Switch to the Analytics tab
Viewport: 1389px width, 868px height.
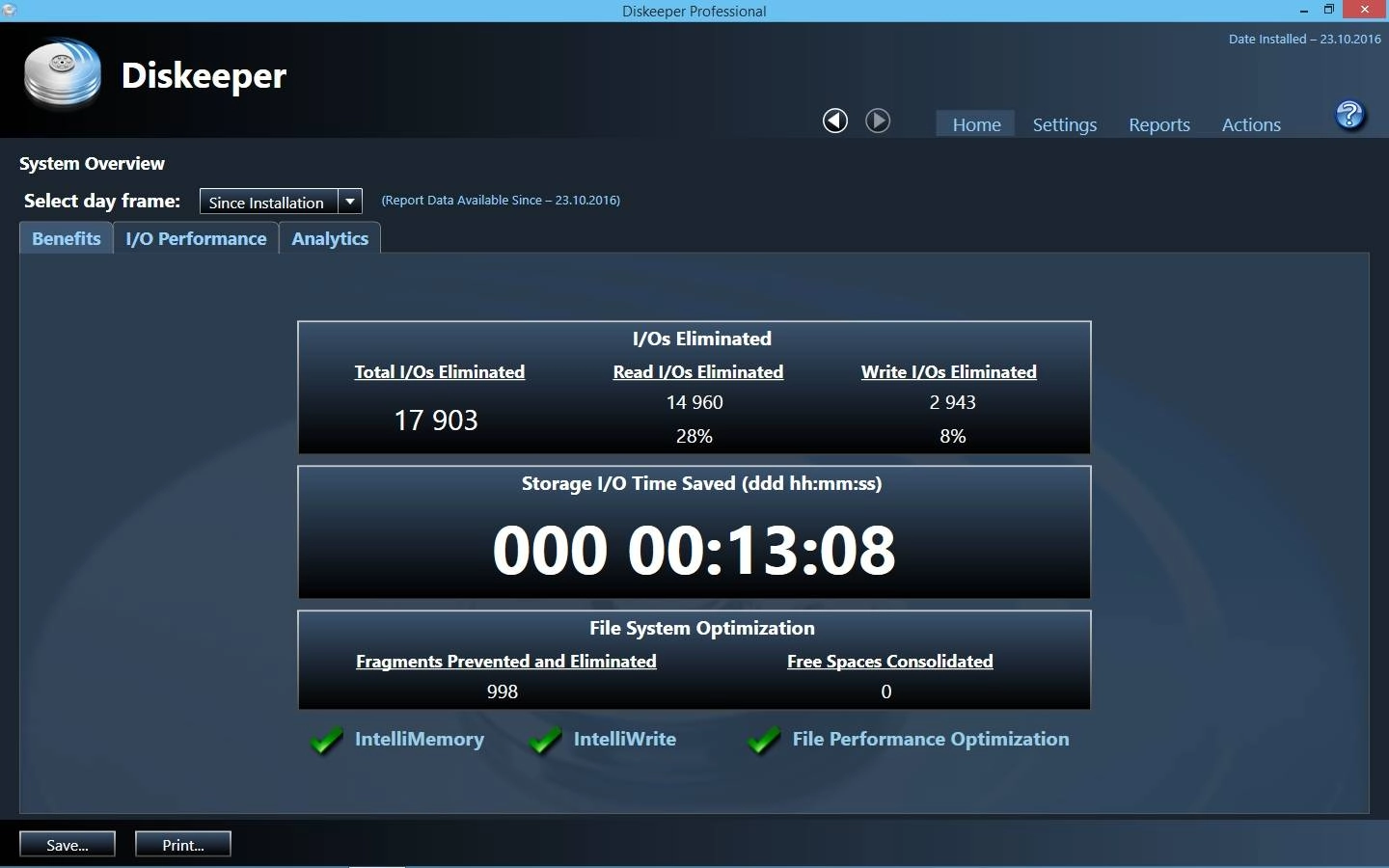(x=330, y=238)
